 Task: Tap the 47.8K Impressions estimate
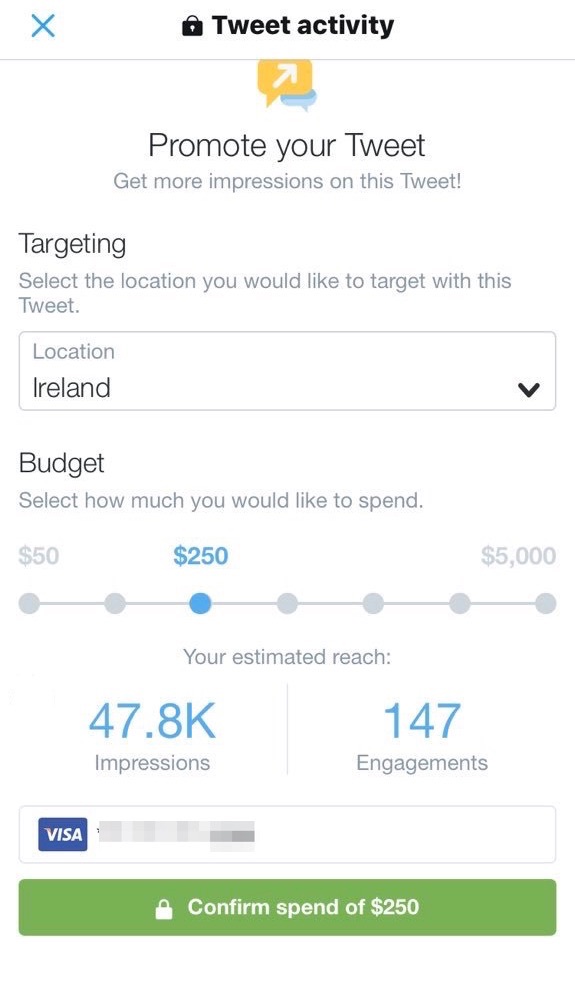pyautogui.click(x=152, y=736)
